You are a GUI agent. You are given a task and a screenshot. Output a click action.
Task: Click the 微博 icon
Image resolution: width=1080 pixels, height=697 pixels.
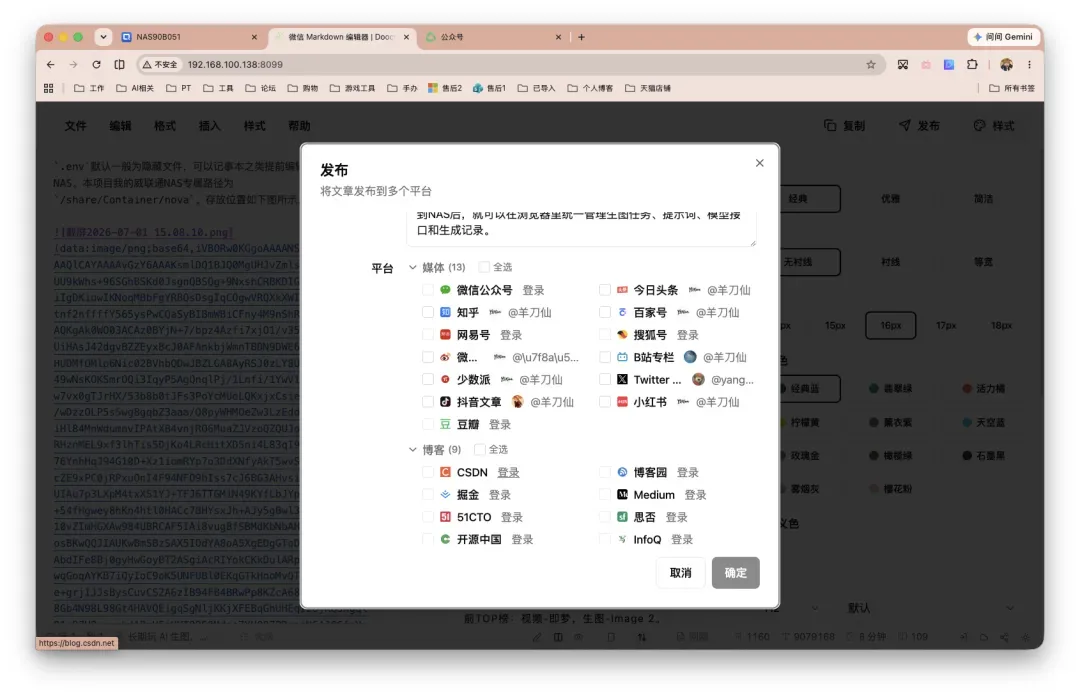pos(446,357)
